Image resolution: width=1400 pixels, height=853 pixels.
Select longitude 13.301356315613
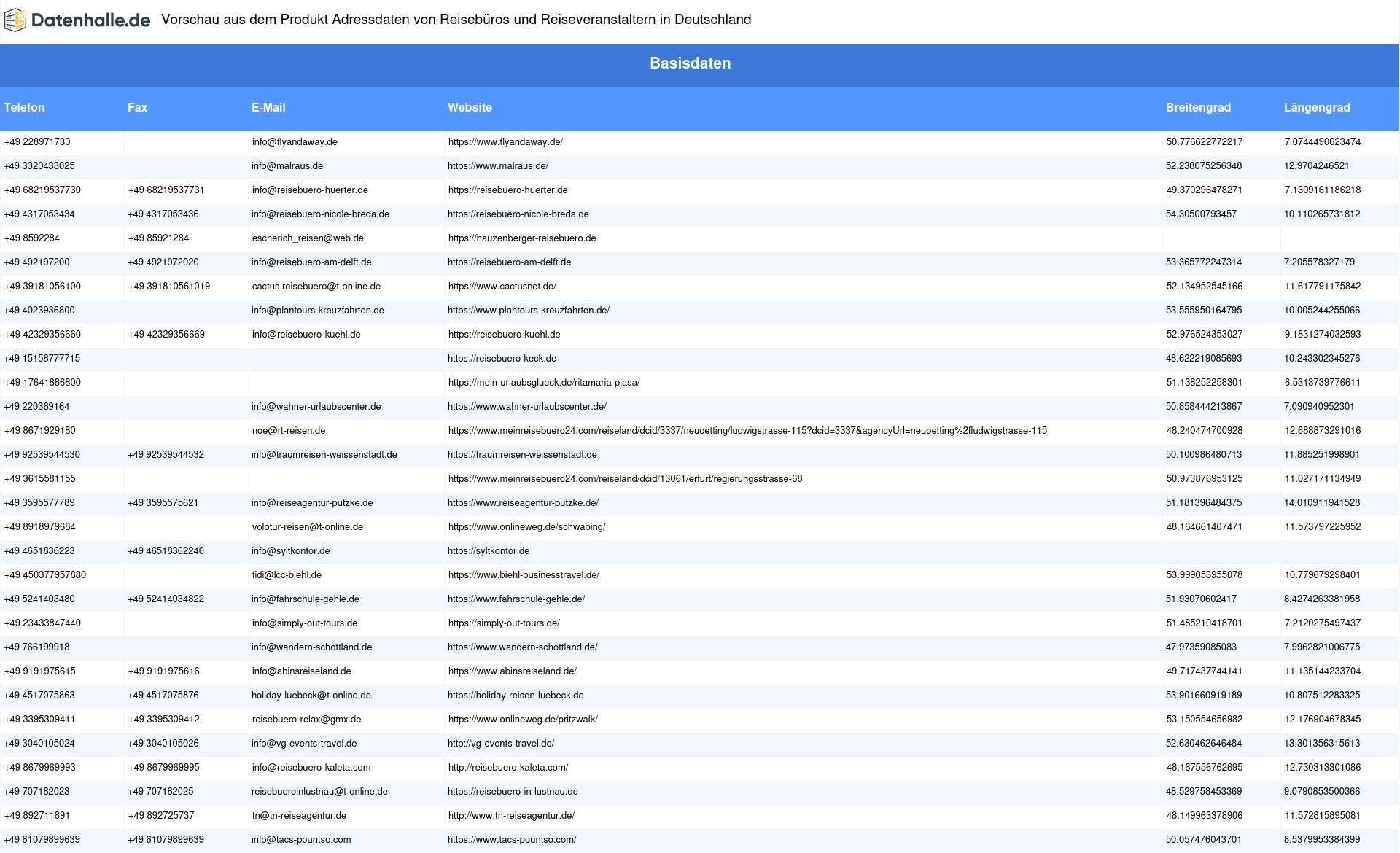[1322, 744]
